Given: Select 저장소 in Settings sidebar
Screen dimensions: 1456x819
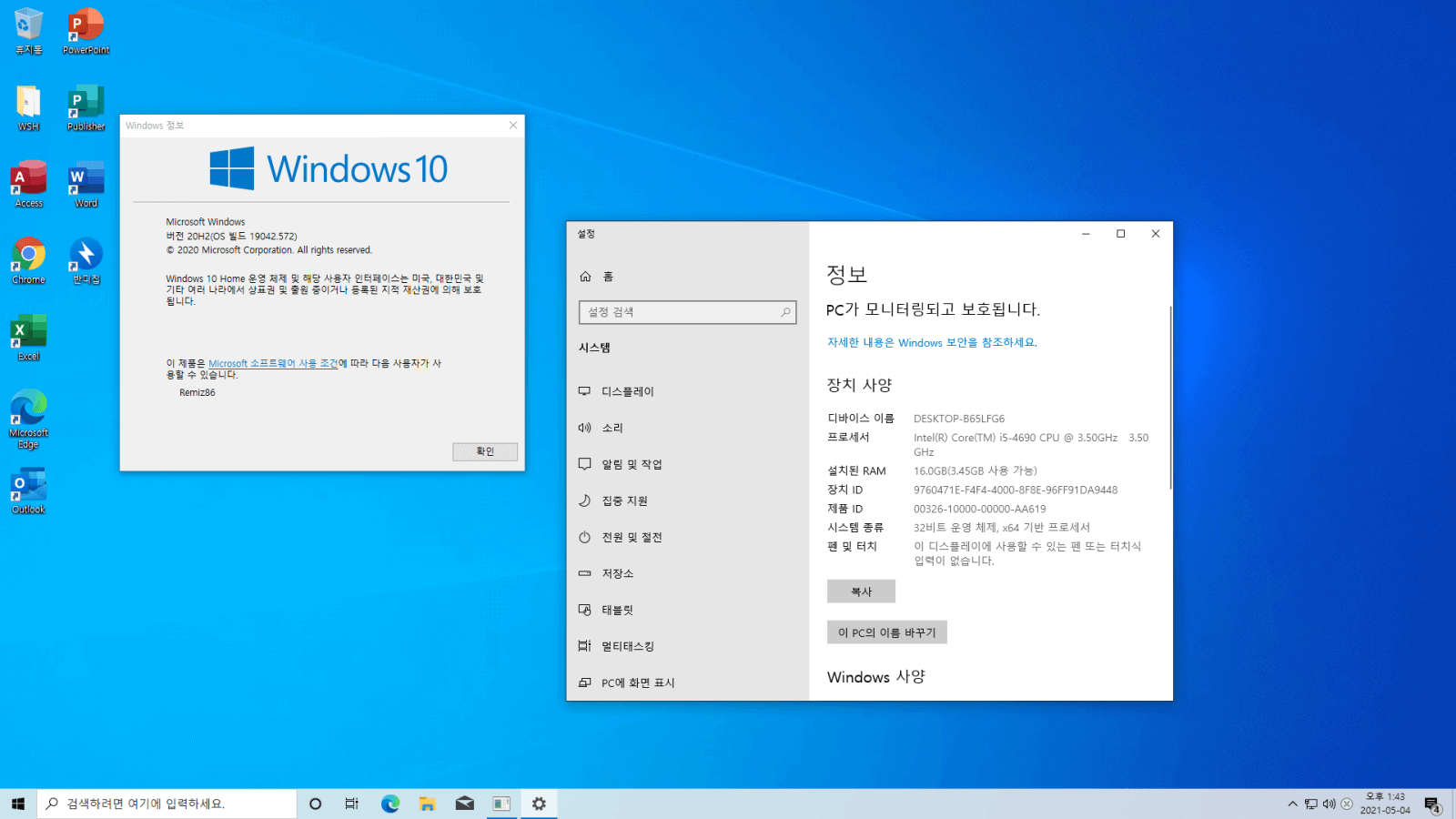Looking at the screenshot, I should tap(687, 573).
